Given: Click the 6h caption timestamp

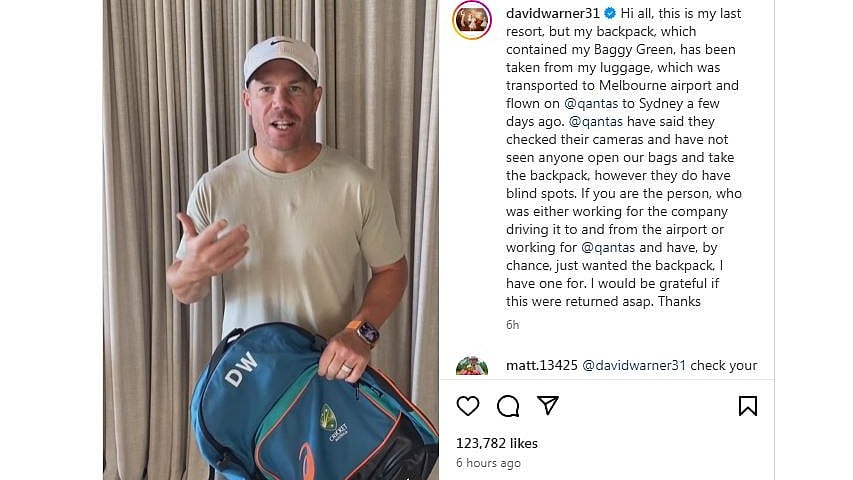Looking at the screenshot, I should 512,325.
